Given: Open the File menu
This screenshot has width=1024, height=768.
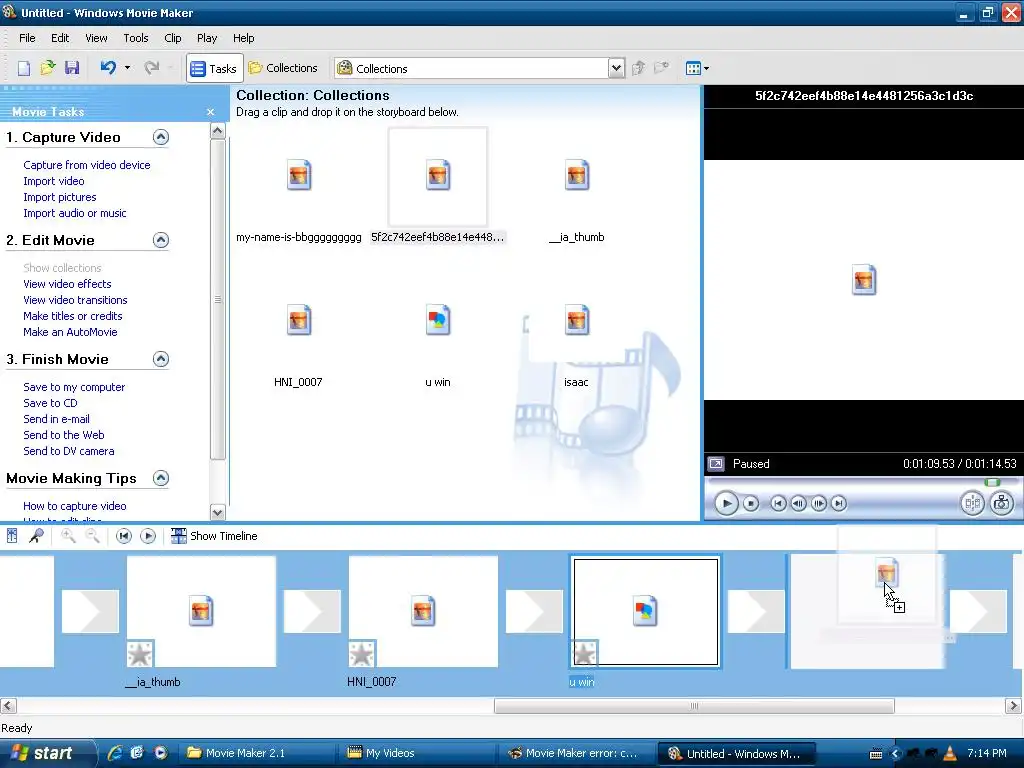Looking at the screenshot, I should tap(27, 38).
